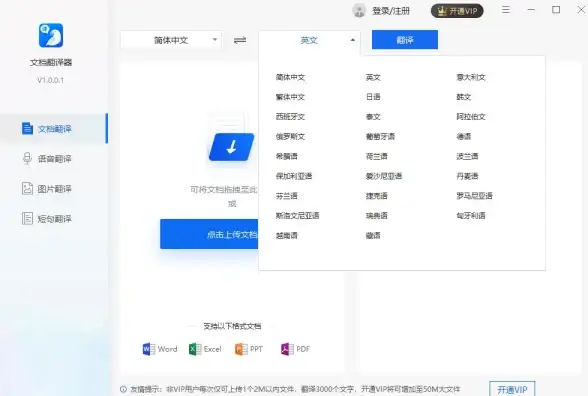Go to 短句翻译 short sentence translation
Image resolution: width=588 pixels, height=396 pixels.
point(54,218)
